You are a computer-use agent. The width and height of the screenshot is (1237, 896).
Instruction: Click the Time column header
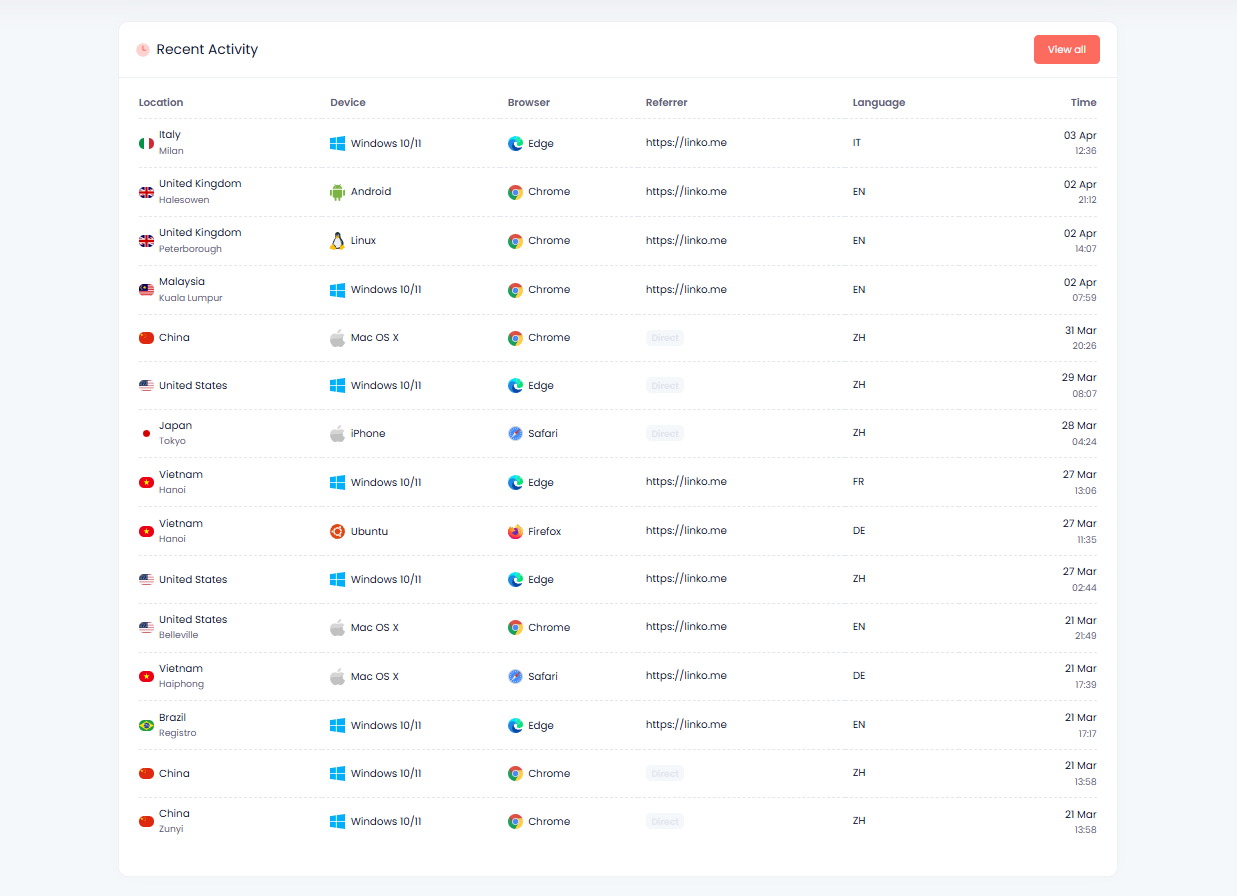[1084, 102]
